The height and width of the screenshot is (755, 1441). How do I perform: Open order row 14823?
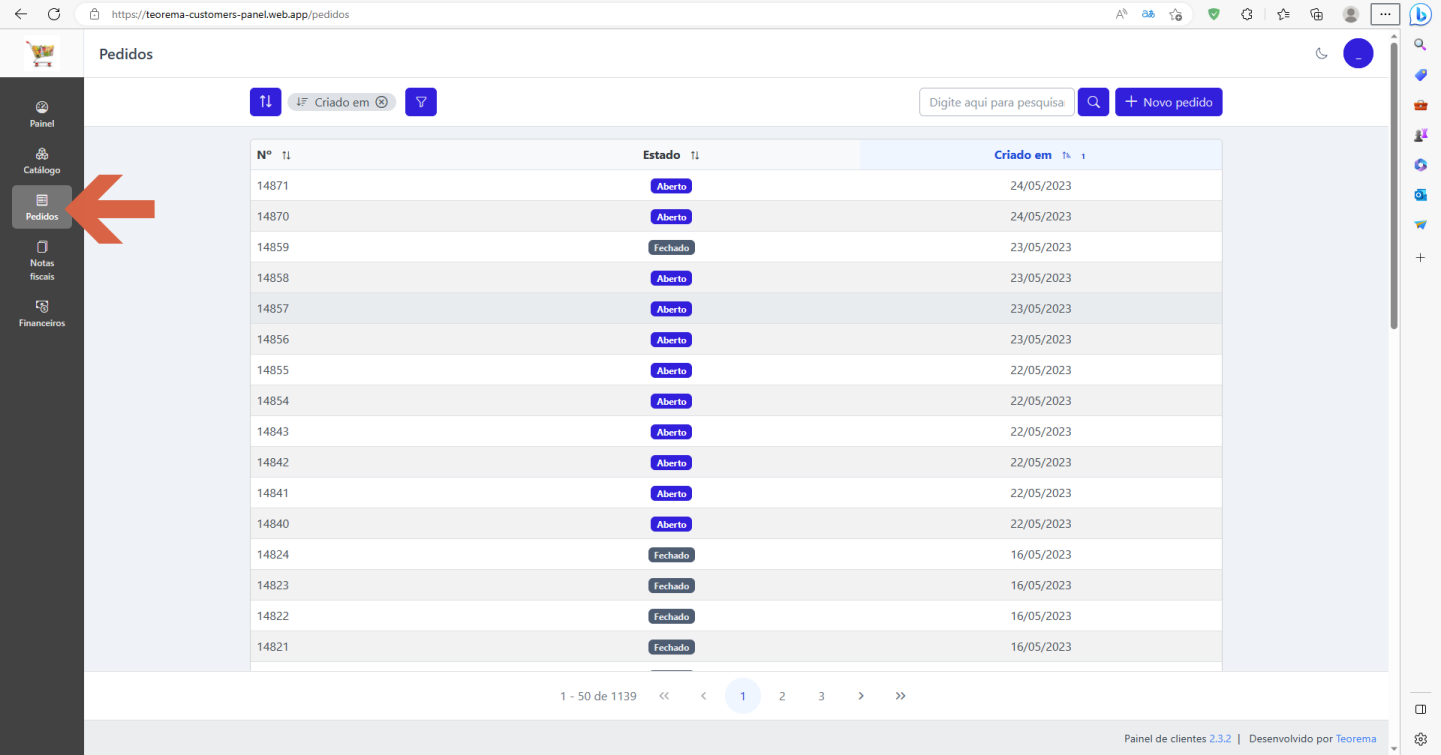coord(736,585)
